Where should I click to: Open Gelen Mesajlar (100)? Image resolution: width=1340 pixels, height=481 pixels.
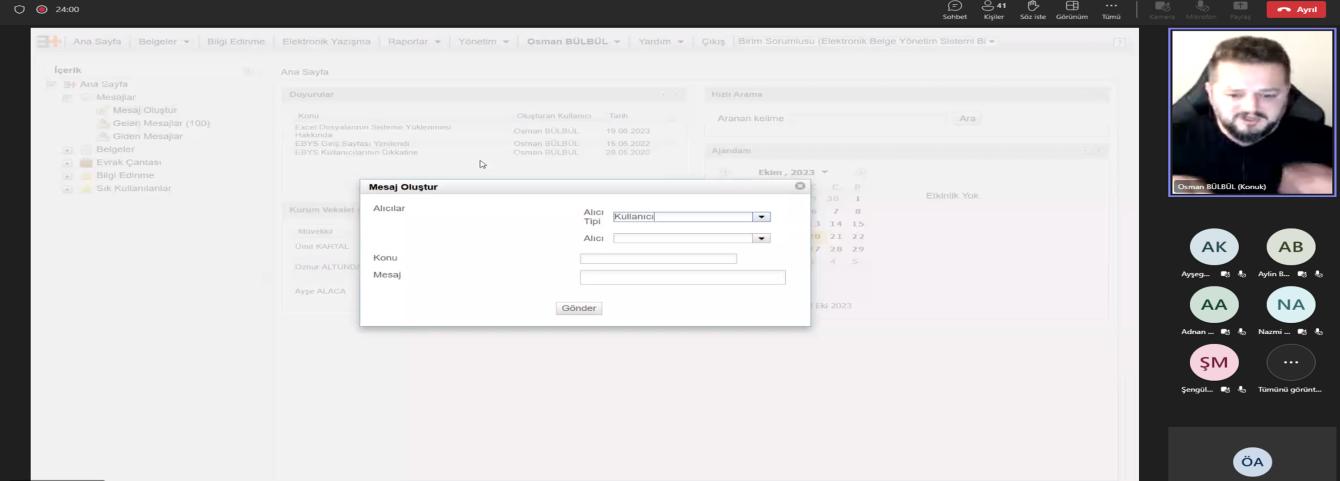click(161, 123)
